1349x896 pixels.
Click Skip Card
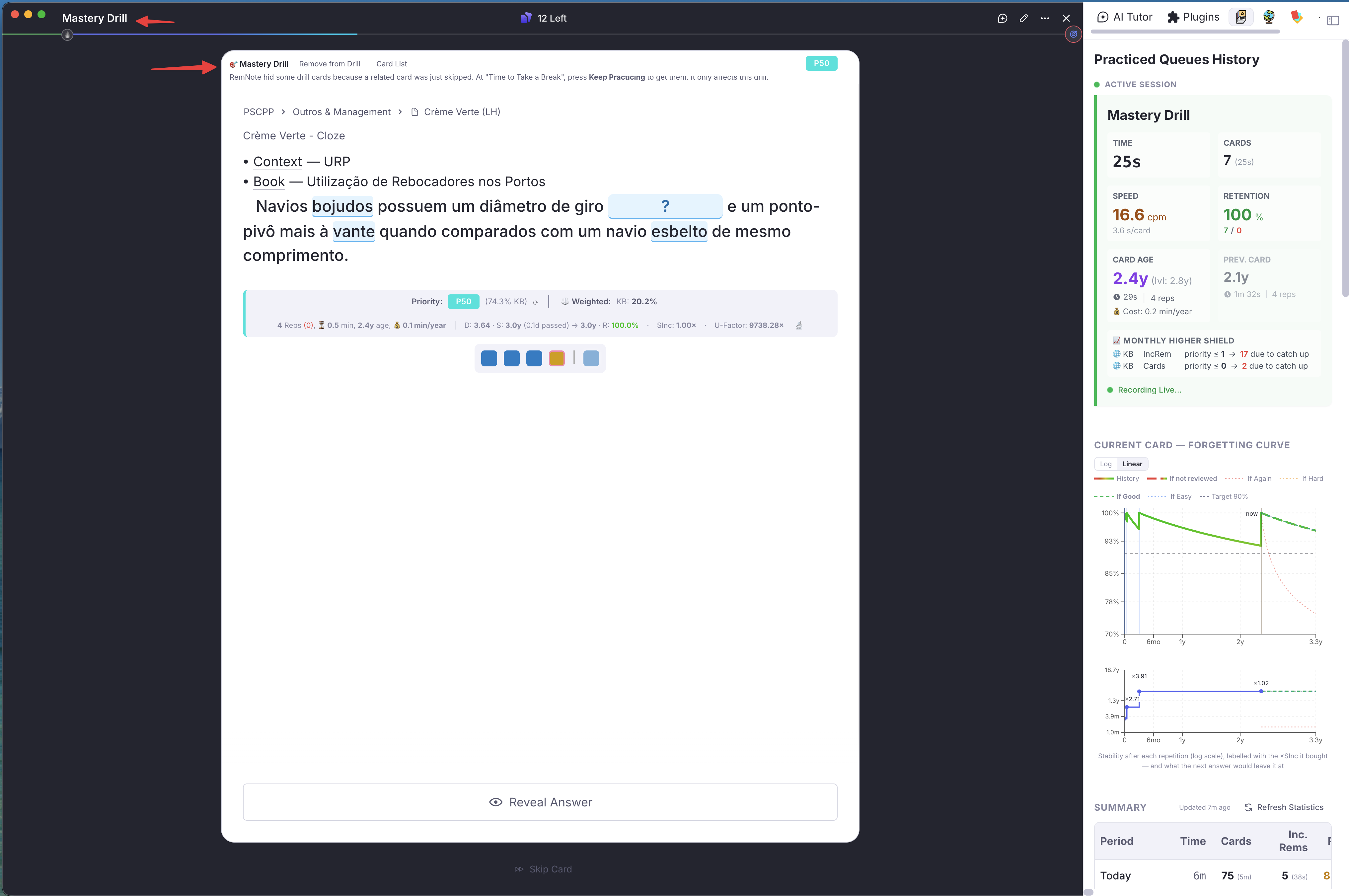coord(543,869)
